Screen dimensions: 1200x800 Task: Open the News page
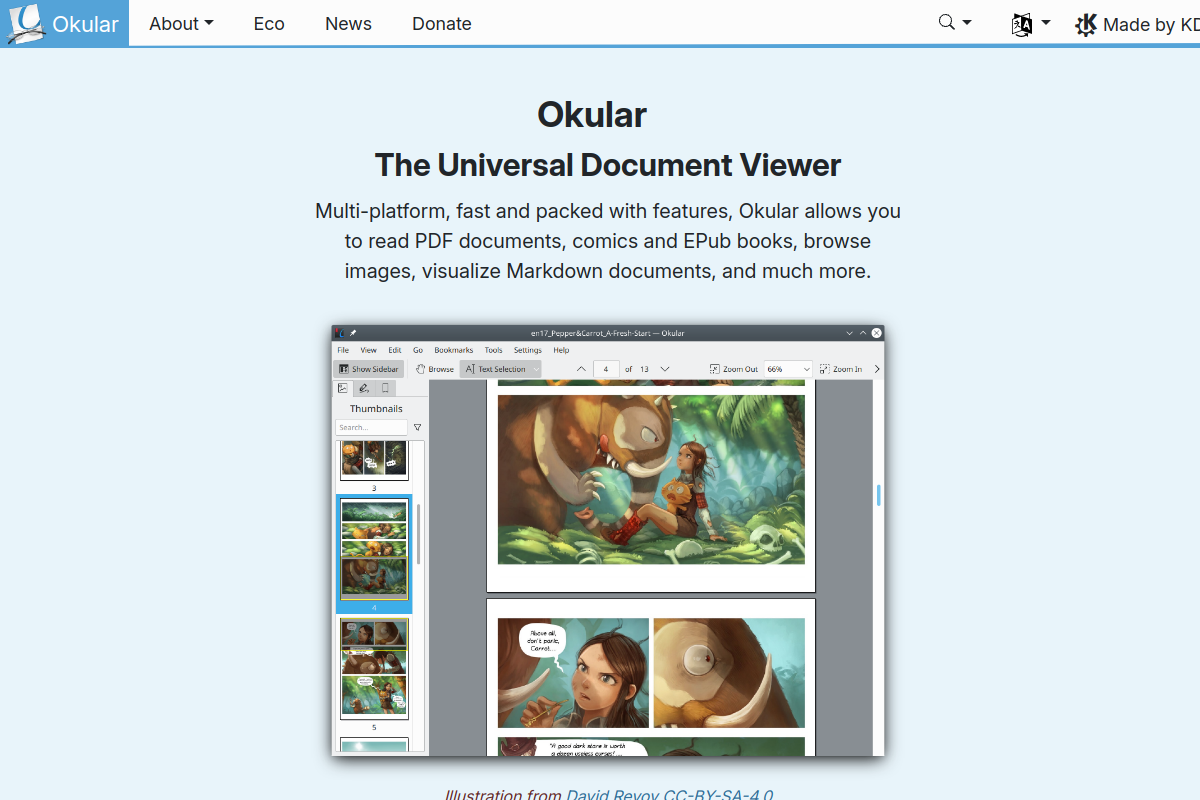(x=348, y=23)
